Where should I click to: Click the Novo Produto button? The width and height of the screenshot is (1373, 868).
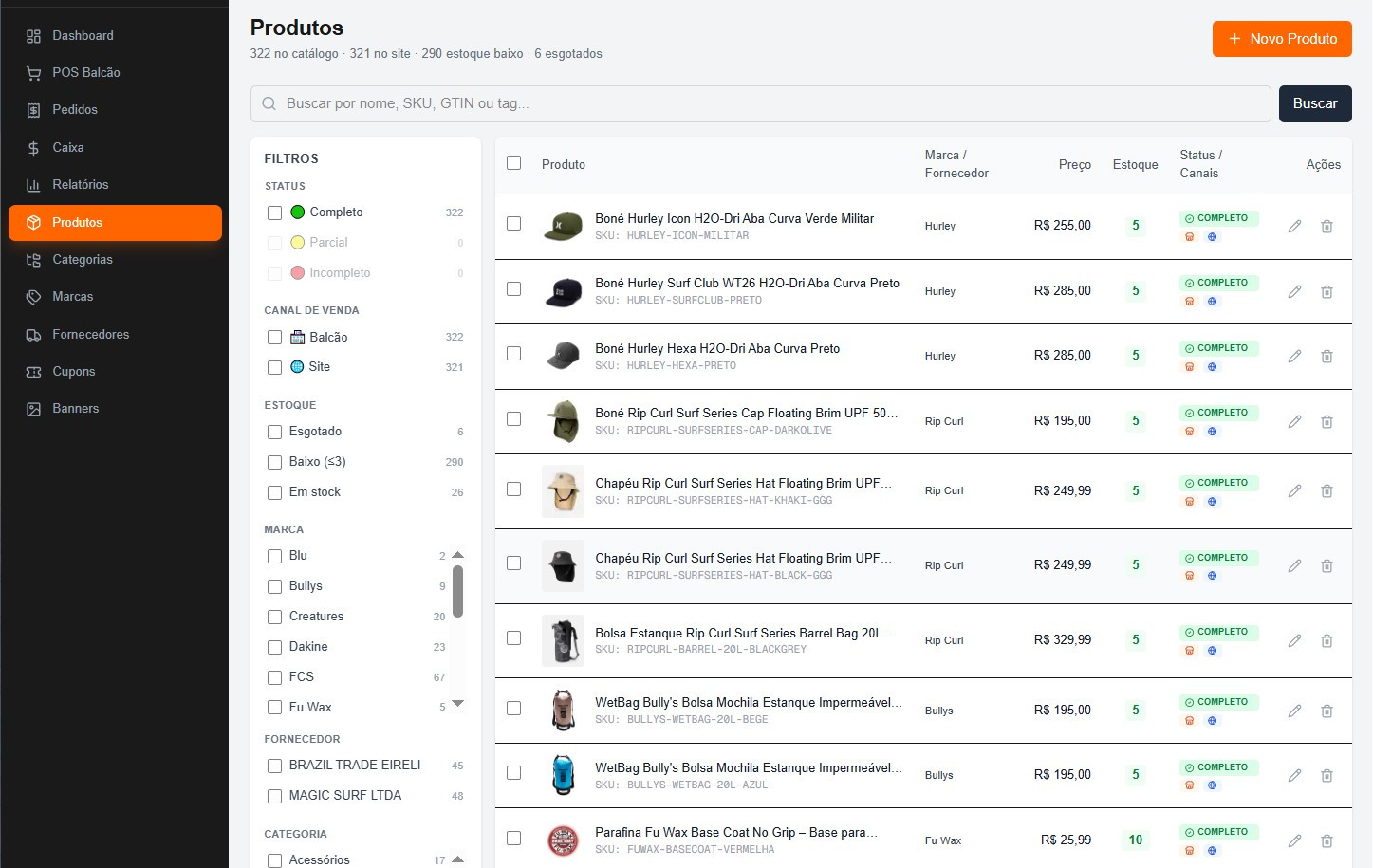pyautogui.click(x=1282, y=39)
